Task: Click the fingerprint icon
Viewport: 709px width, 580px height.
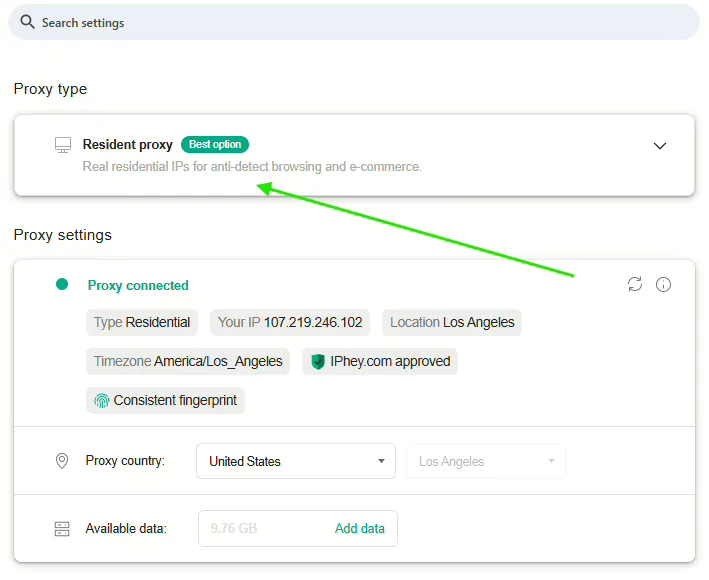Action: [102, 401]
